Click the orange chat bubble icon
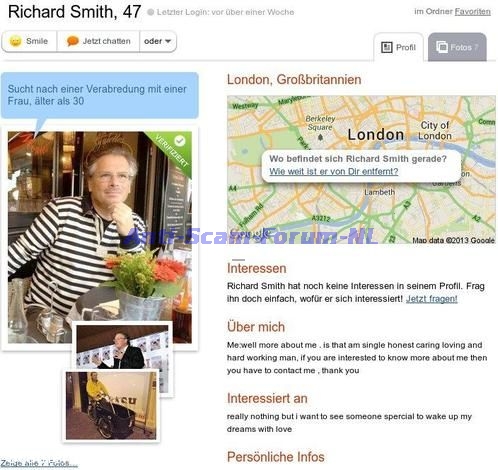Image resolution: width=498 pixels, height=470 pixels. [72, 41]
